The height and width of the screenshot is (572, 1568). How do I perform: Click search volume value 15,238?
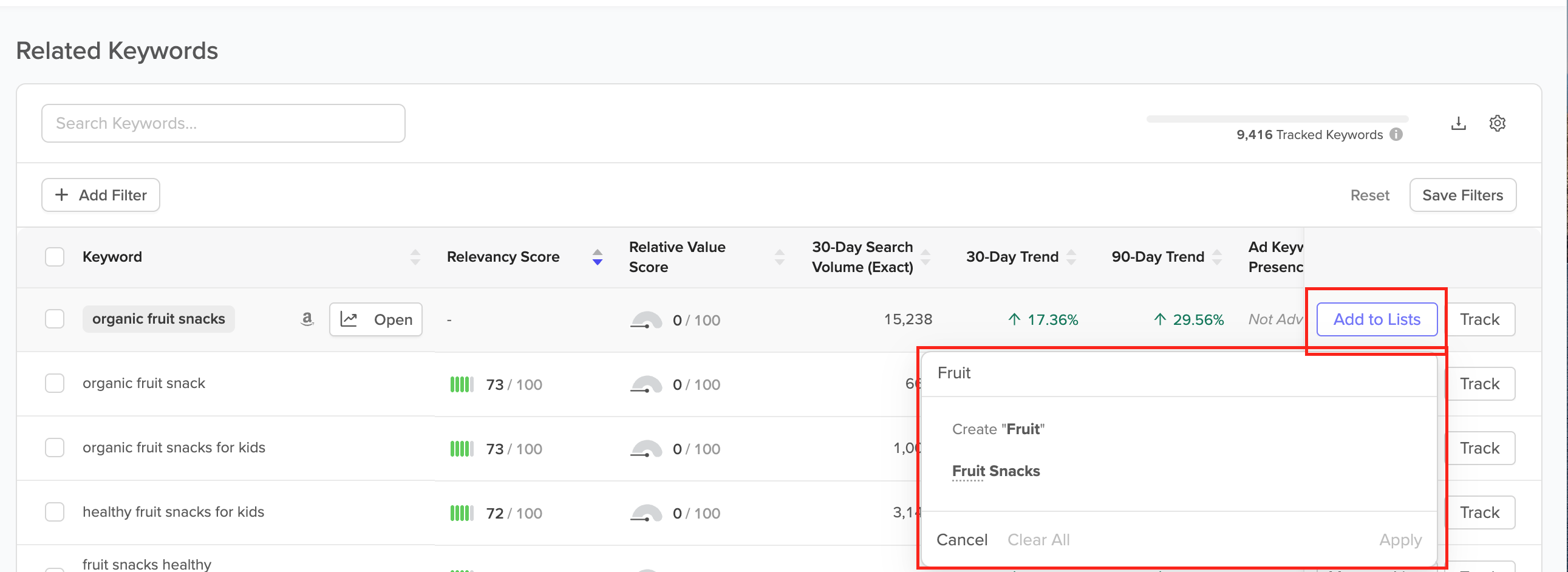pos(907,319)
